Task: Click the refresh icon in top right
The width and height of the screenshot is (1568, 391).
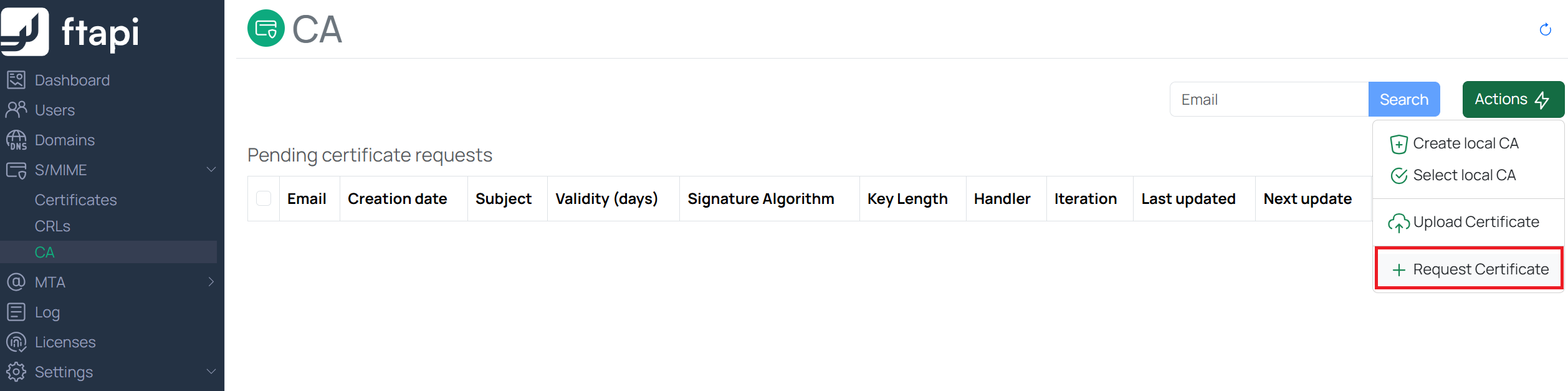Action: click(x=1545, y=29)
